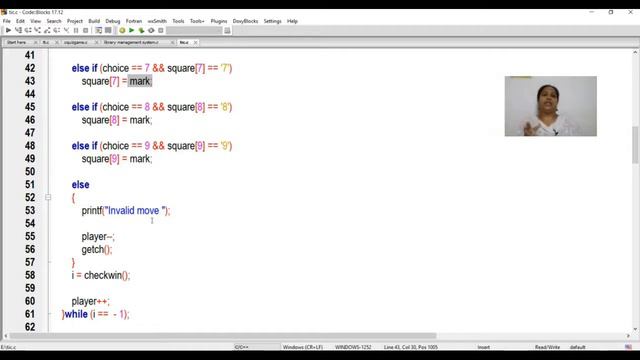Close the library management system.c tab
This screenshot has width=640, height=360.
point(172,42)
